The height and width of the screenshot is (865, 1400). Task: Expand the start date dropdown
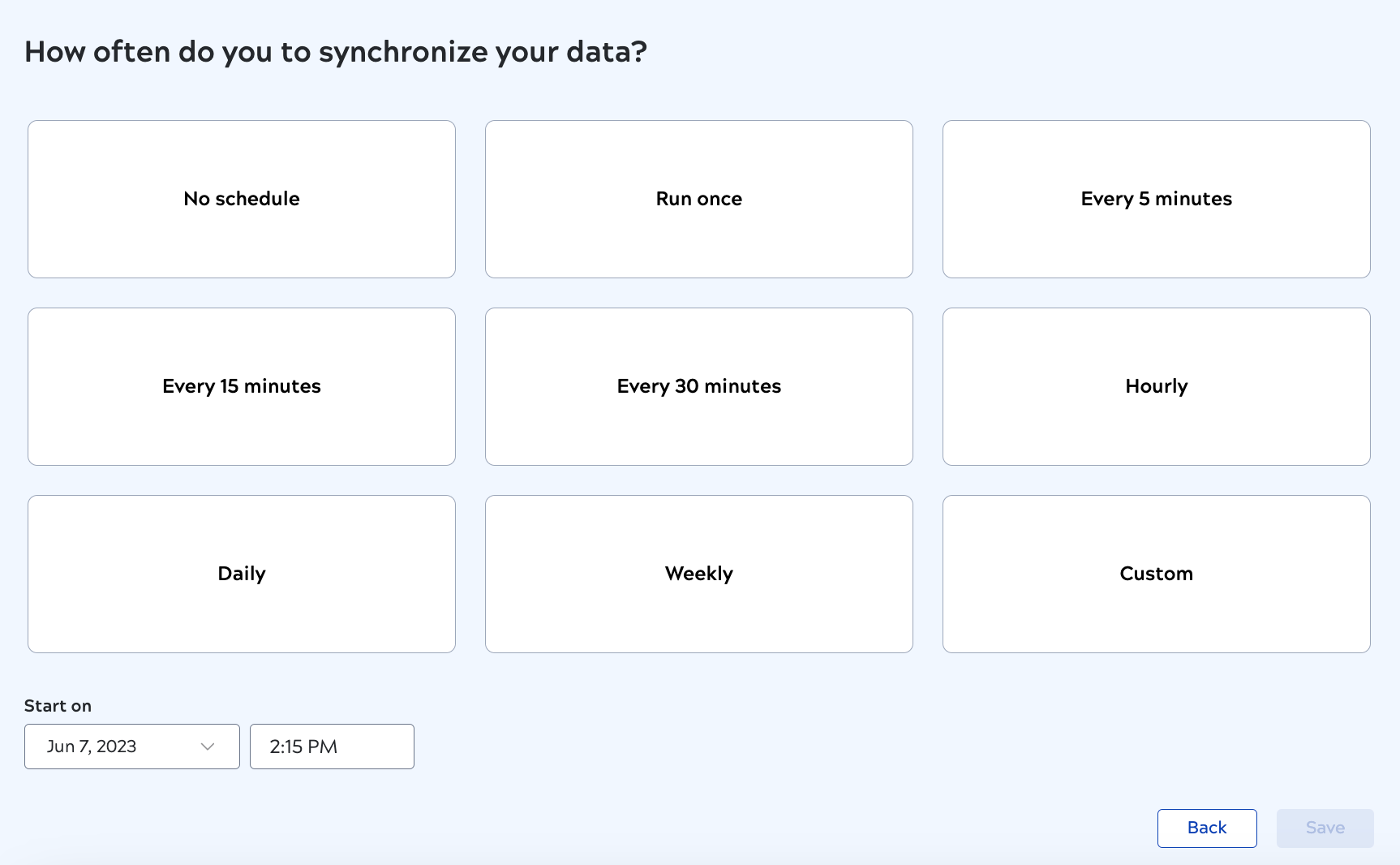131,747
